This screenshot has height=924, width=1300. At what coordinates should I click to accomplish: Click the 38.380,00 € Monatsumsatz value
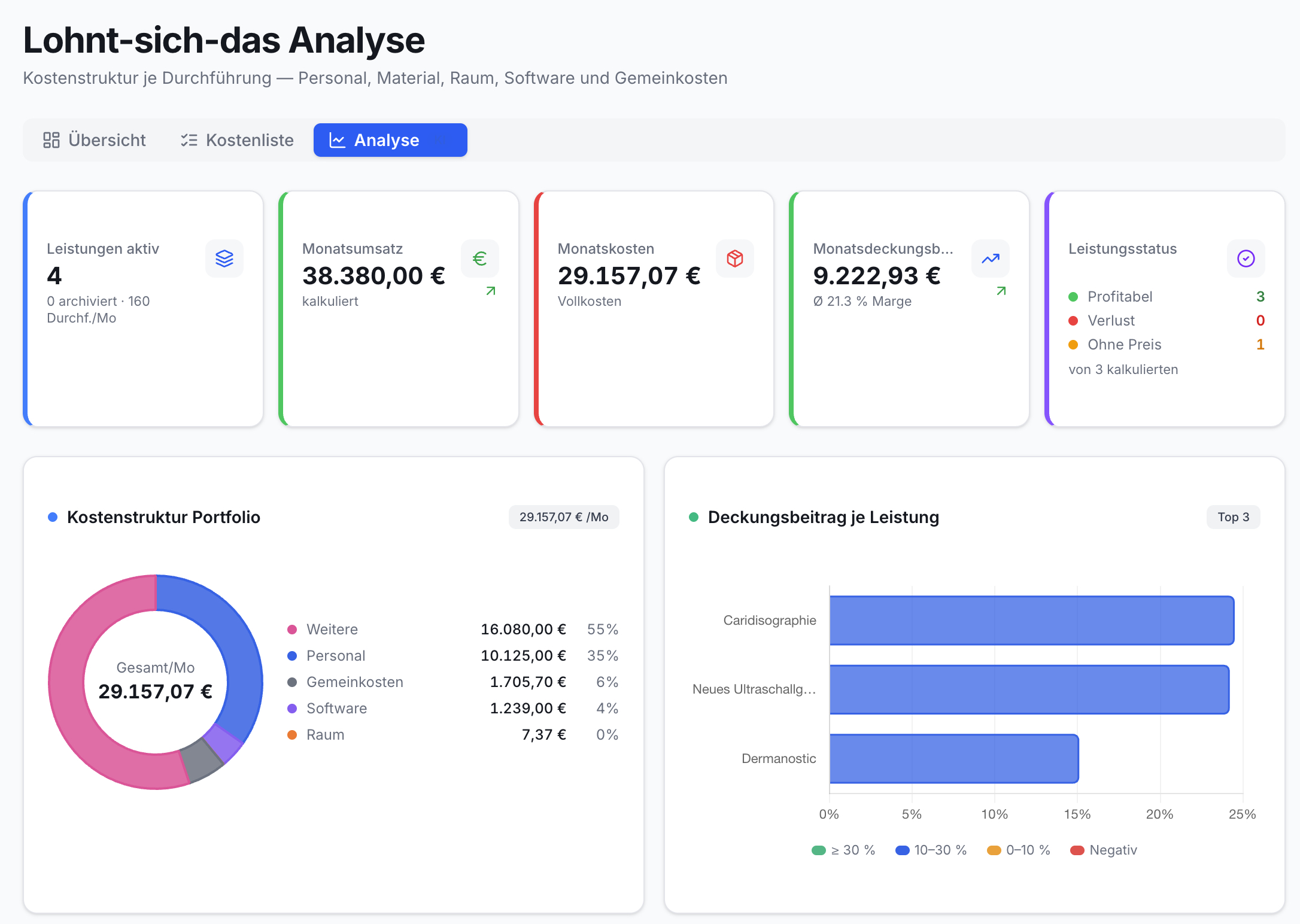[374, 276]
